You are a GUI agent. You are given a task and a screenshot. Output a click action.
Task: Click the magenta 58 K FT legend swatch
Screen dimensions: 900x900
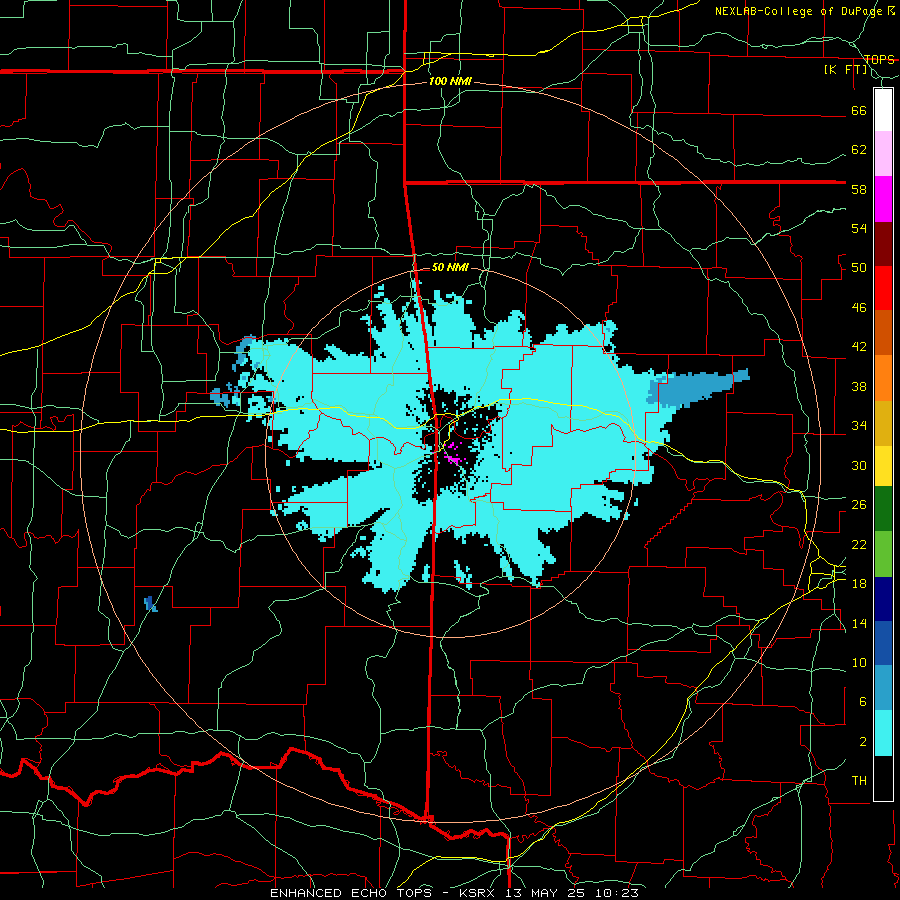point(883,199)
